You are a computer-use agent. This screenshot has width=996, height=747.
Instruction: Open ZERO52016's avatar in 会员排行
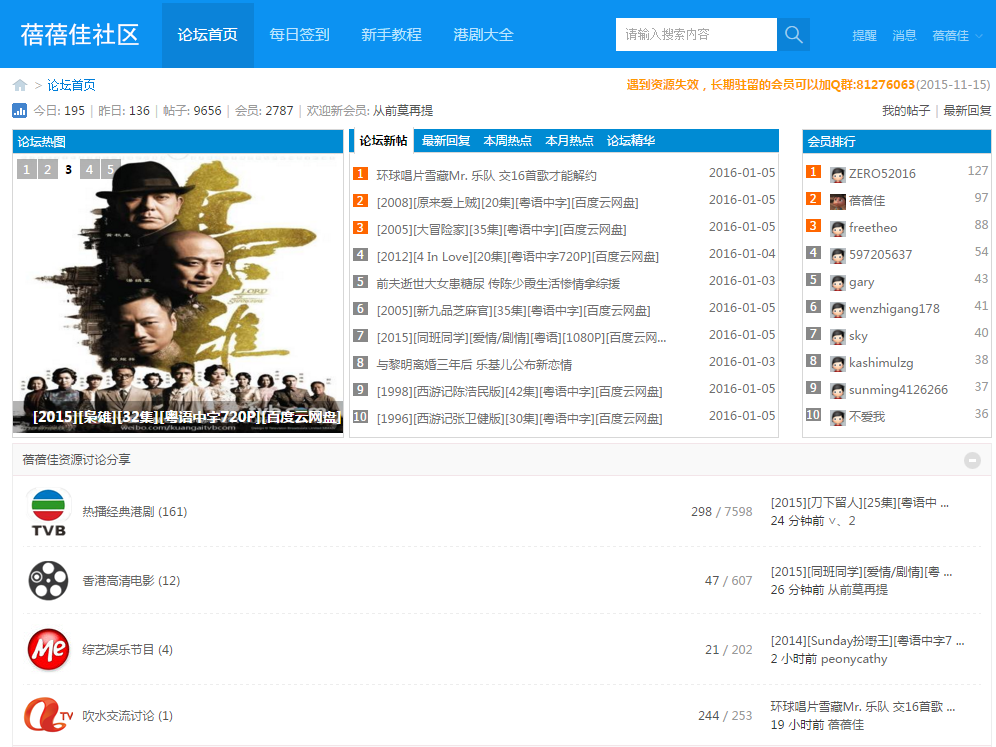click(837, 173)
